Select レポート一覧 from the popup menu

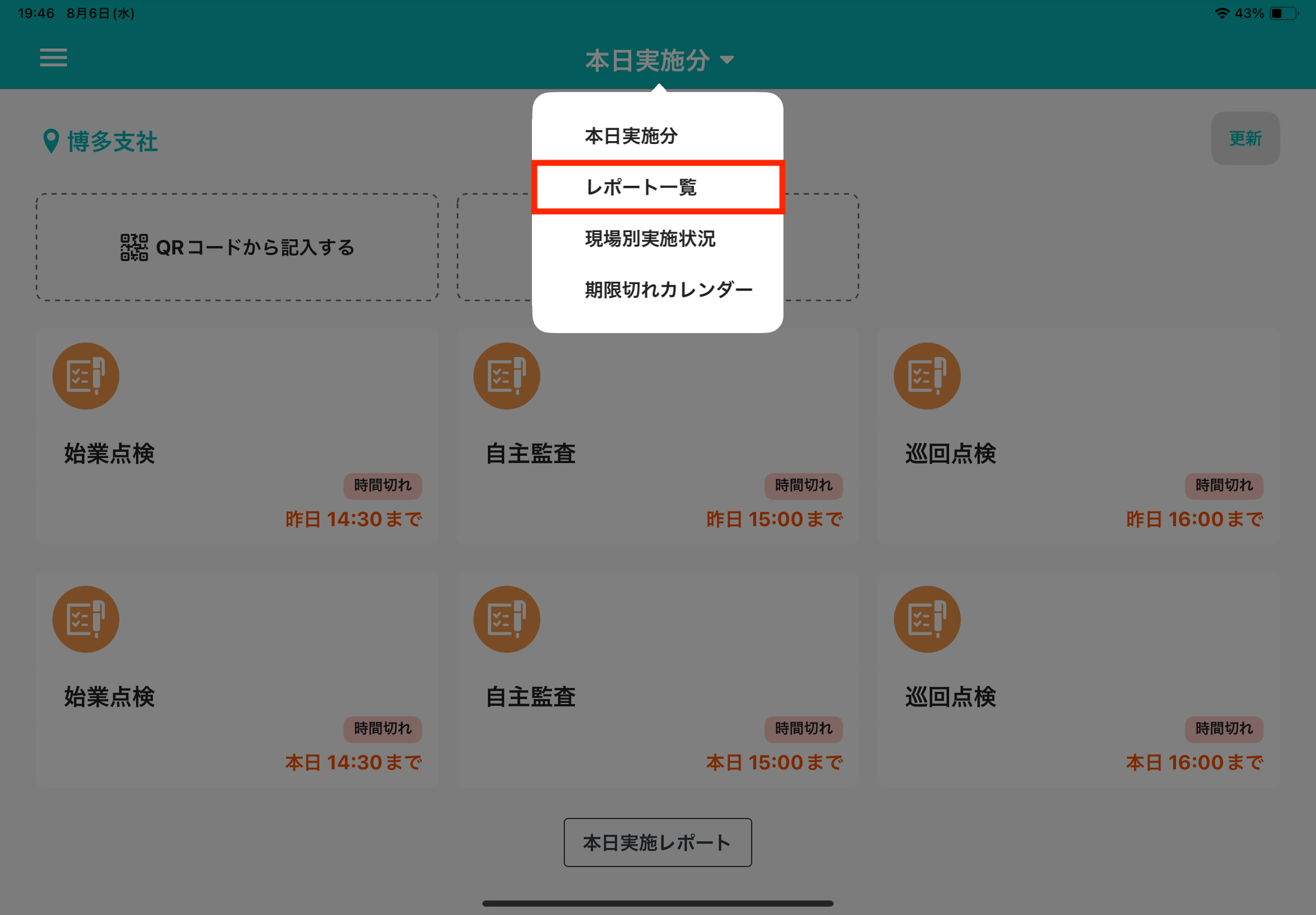657,187
